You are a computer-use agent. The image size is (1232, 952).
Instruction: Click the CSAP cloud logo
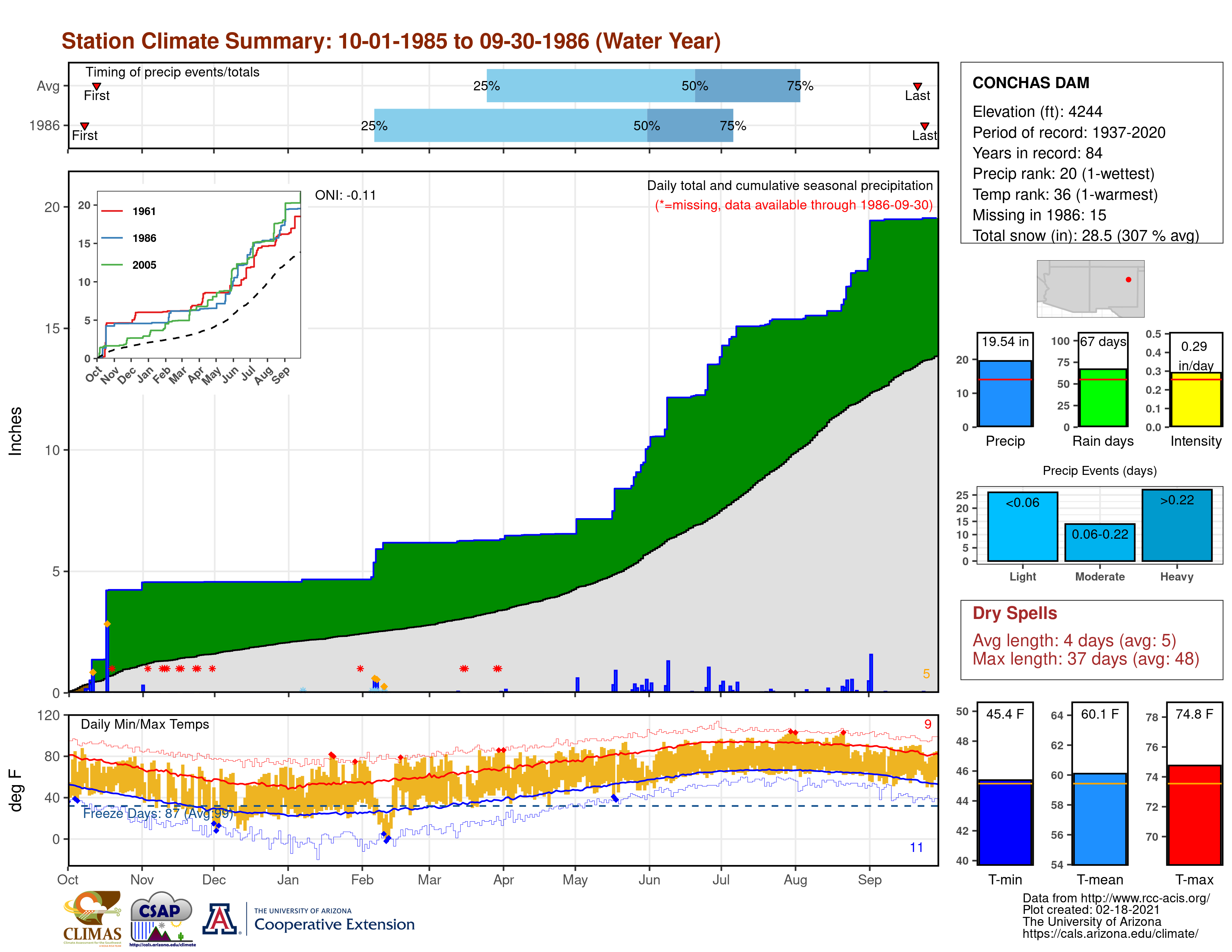pos(162,918)
